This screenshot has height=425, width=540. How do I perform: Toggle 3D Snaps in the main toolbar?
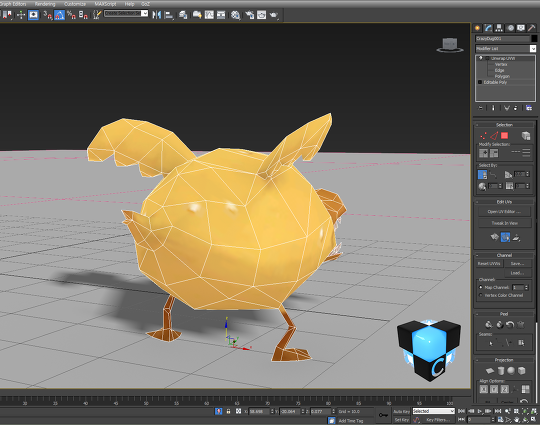pos(47,15)
